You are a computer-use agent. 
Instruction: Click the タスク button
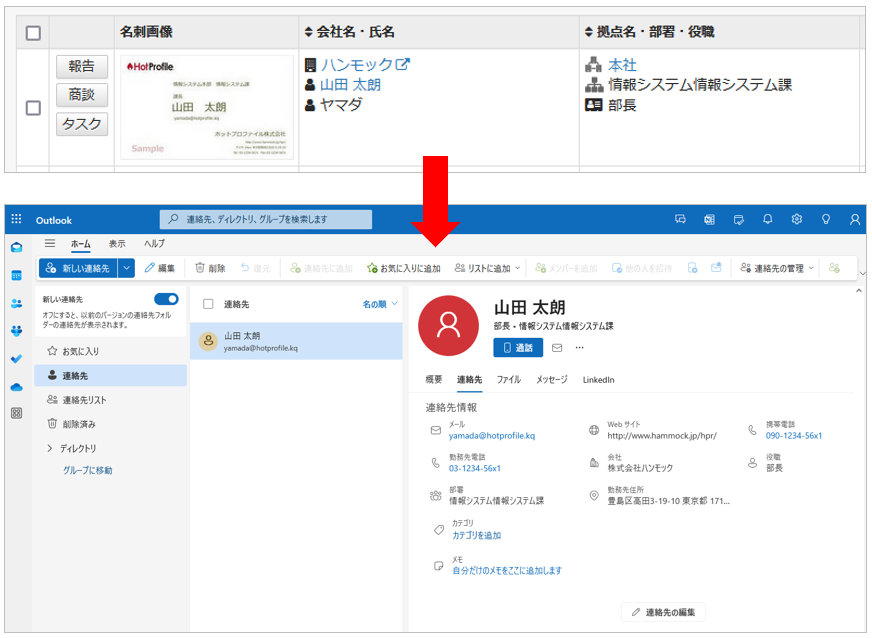pos(82,124)
